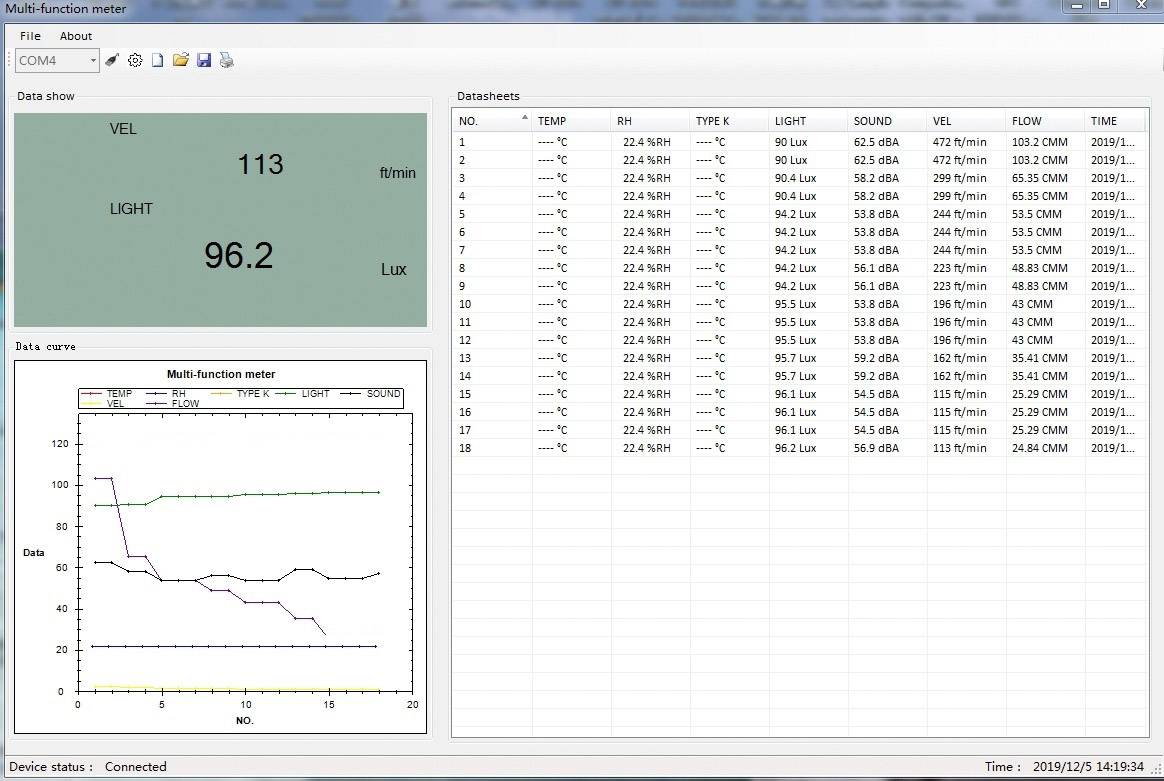Click the SOUND column header
This screenshot has width=1164, height=781.
coord(872,121)
